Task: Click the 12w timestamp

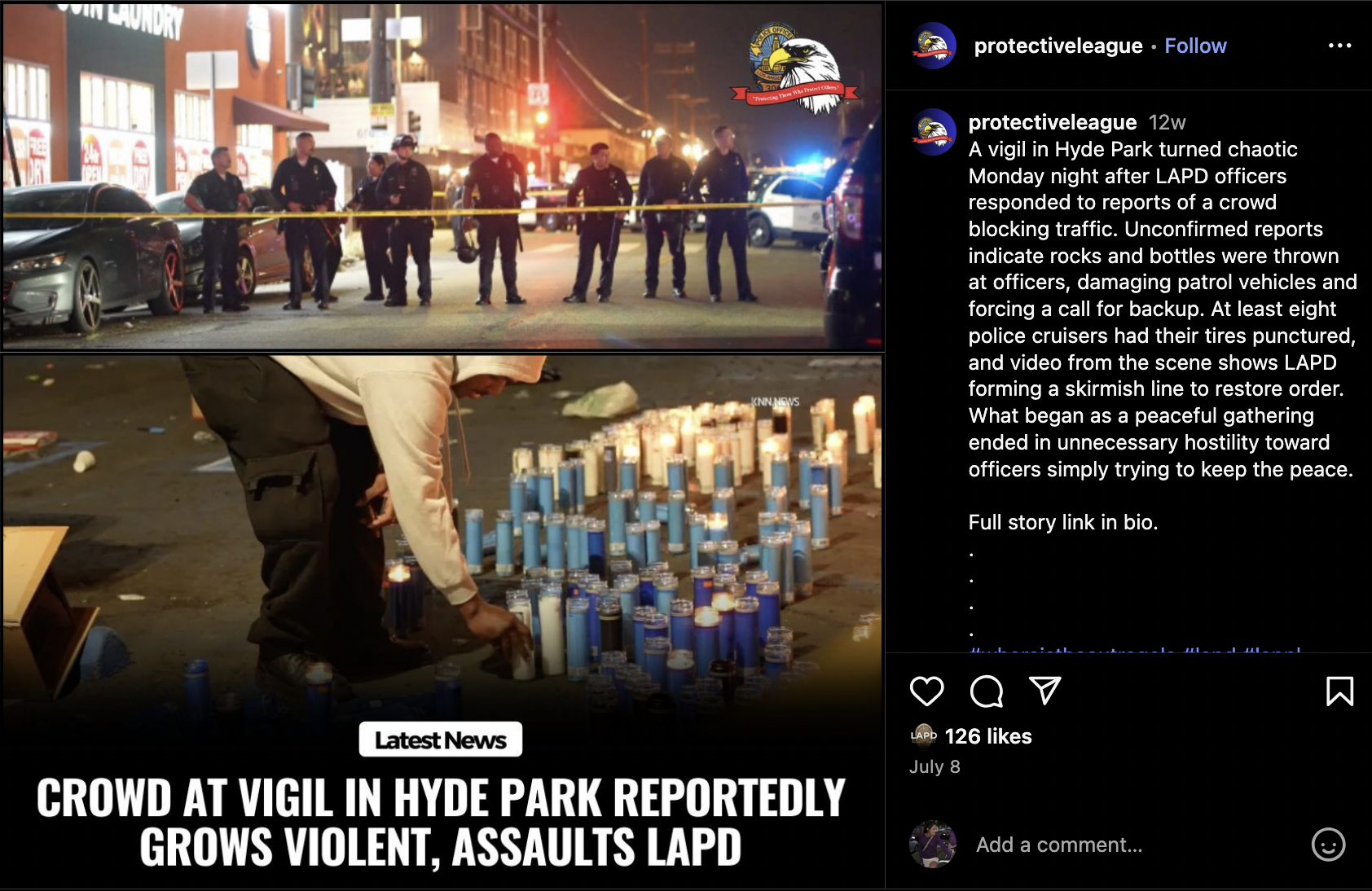Action: [x=1167, y=122]
